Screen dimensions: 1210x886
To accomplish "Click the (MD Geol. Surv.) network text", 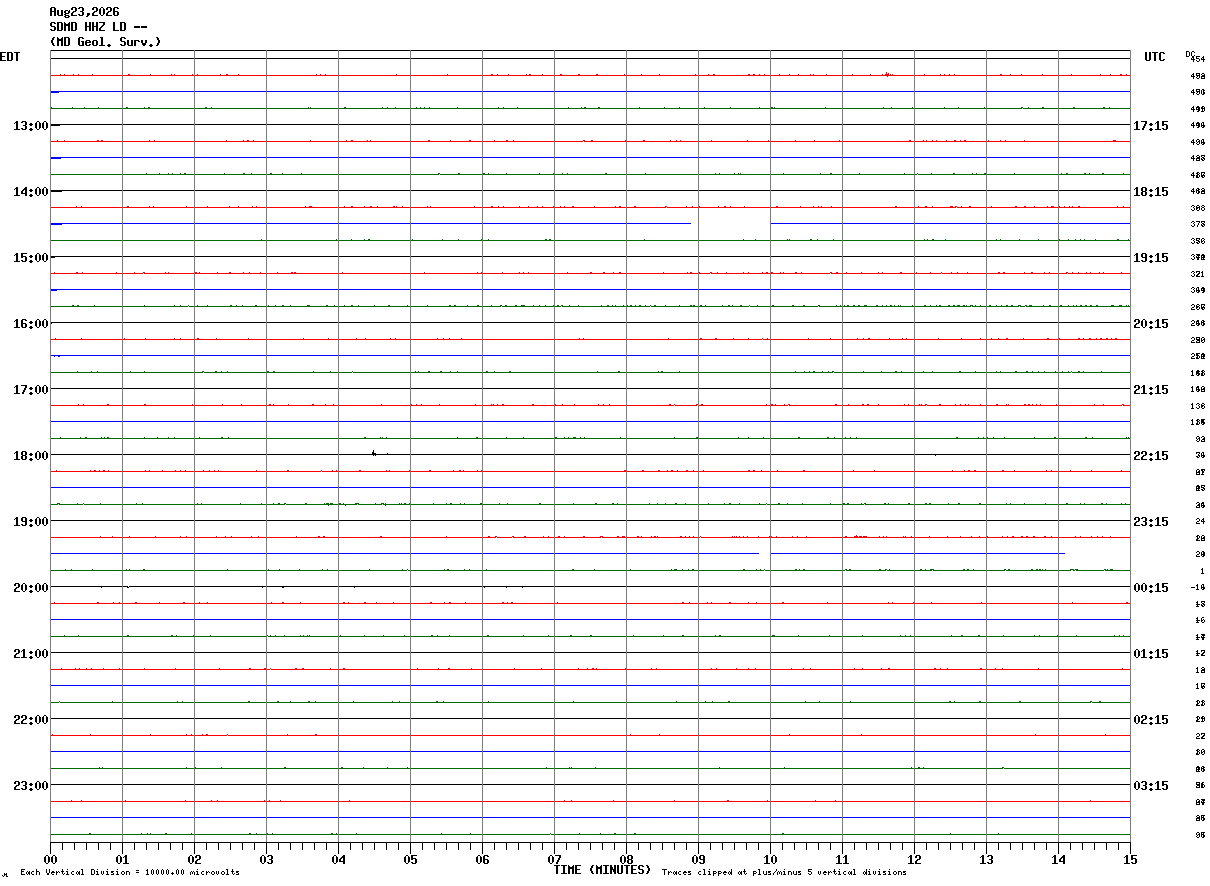I will point(105,42).
